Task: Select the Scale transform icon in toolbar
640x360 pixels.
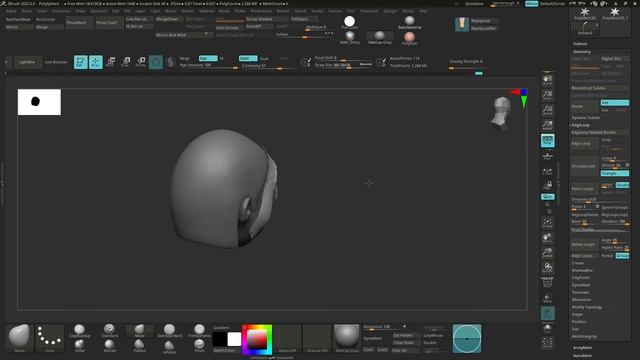Action: click(x=125, y=62)
